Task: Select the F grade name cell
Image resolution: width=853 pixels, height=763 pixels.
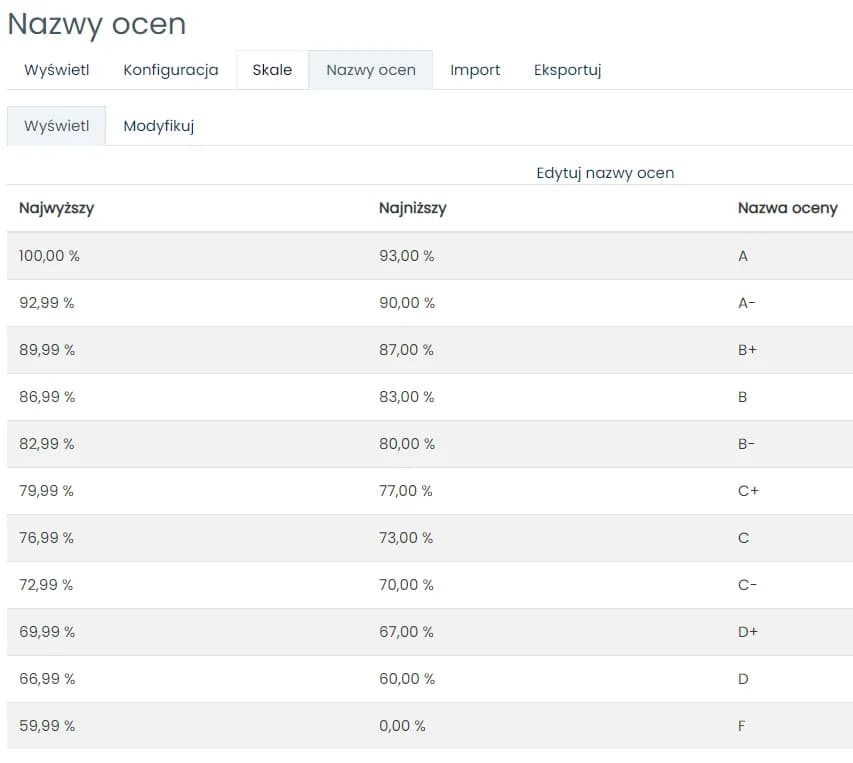Action: tap(741, 726)
